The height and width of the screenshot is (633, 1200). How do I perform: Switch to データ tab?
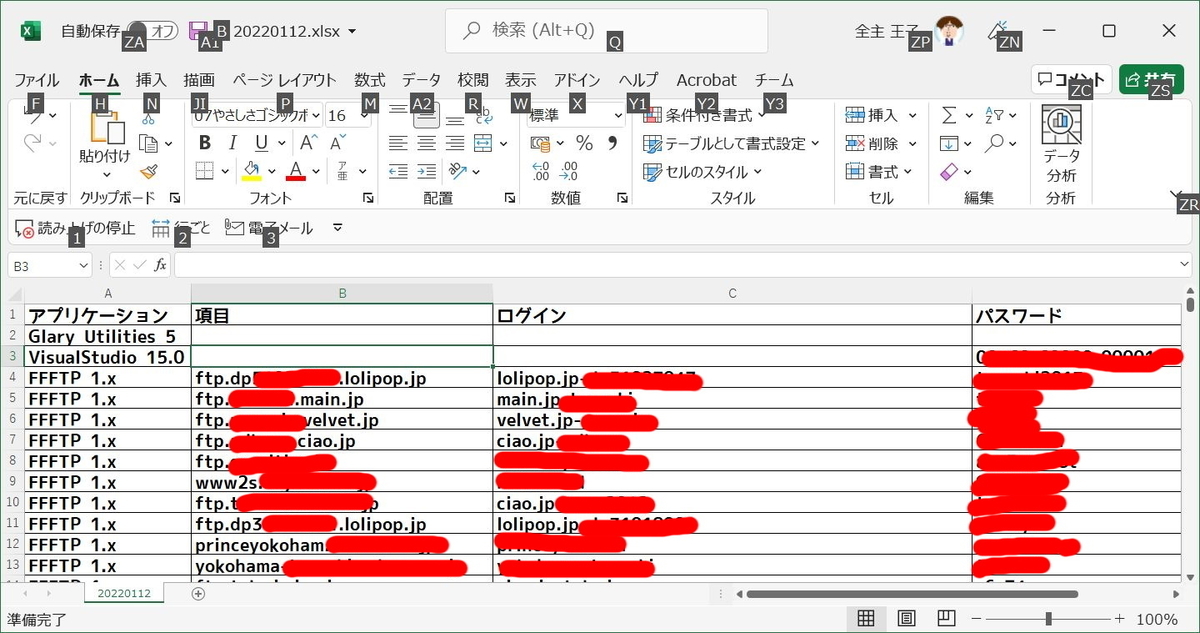pyautogui.click(x=421, y=80)
